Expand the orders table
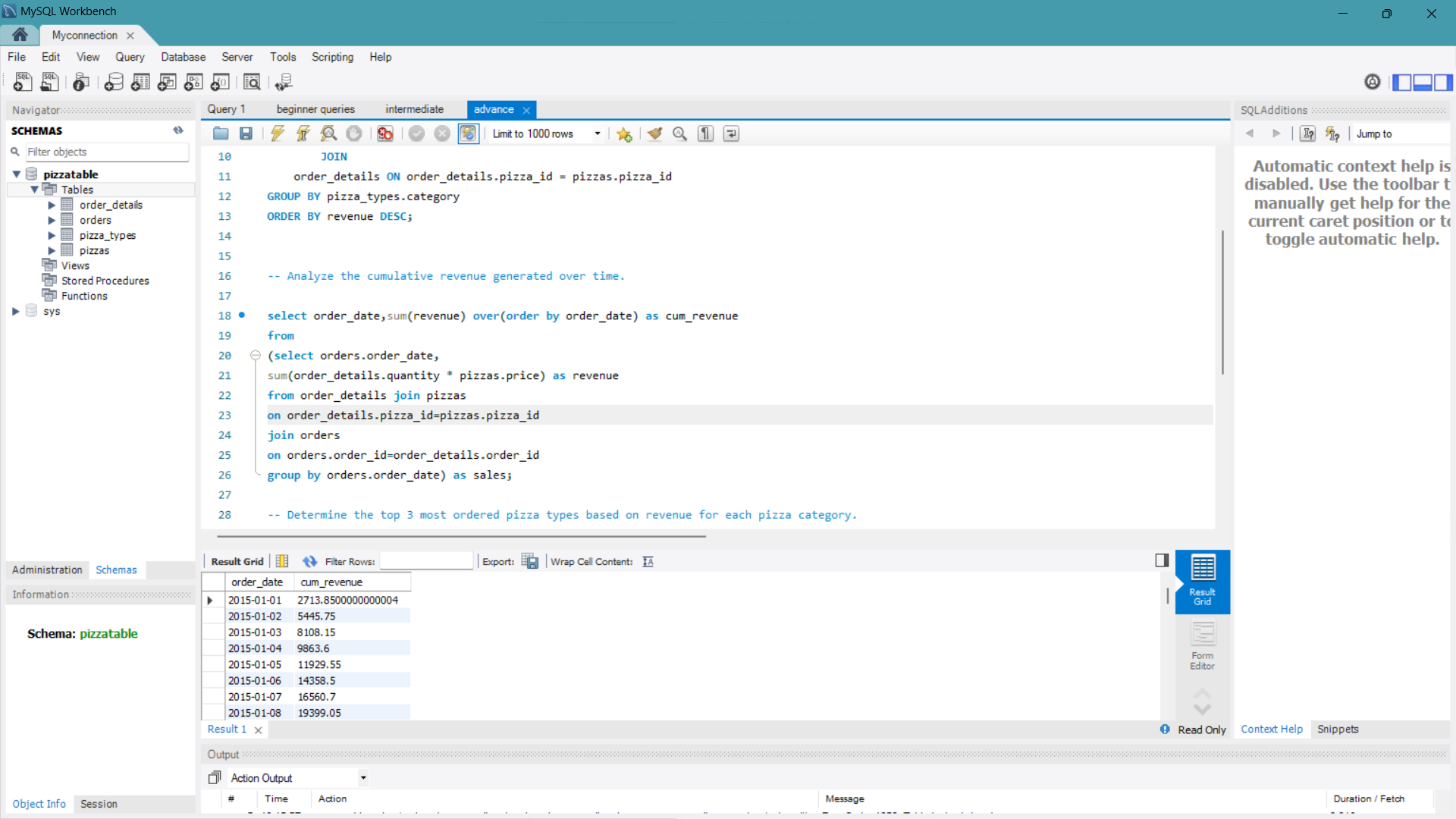 [x=52, y=220]
